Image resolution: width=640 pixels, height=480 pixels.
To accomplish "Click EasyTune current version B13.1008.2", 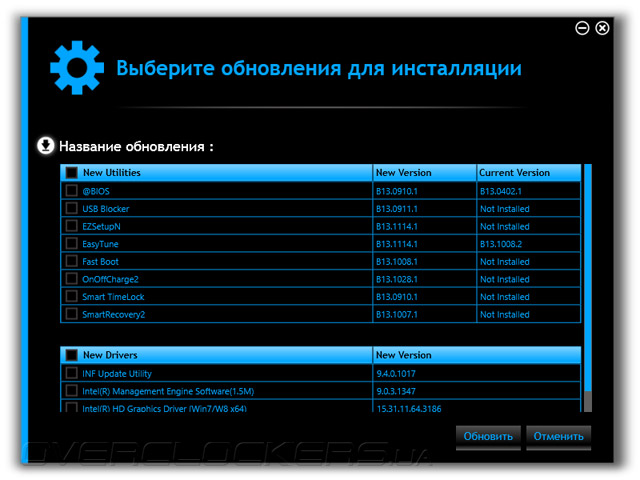I will tap(501, 244).
